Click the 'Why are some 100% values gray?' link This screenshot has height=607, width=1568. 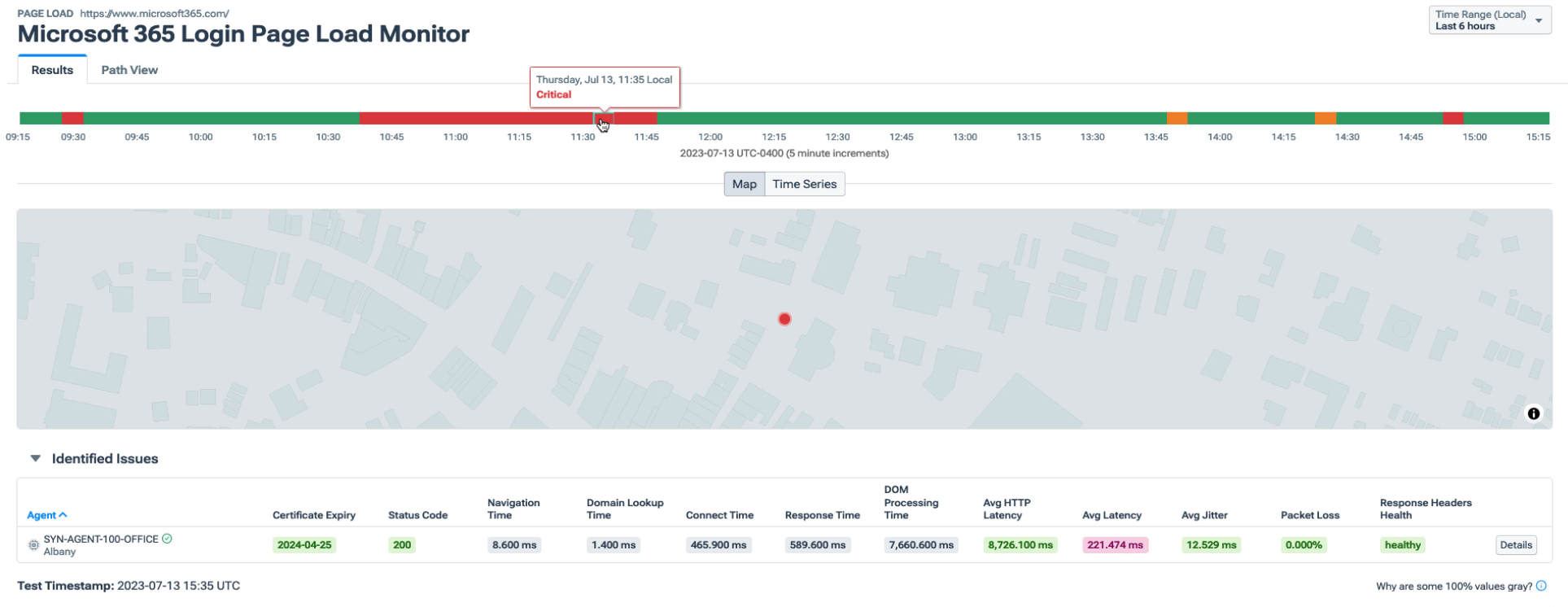1454,586
